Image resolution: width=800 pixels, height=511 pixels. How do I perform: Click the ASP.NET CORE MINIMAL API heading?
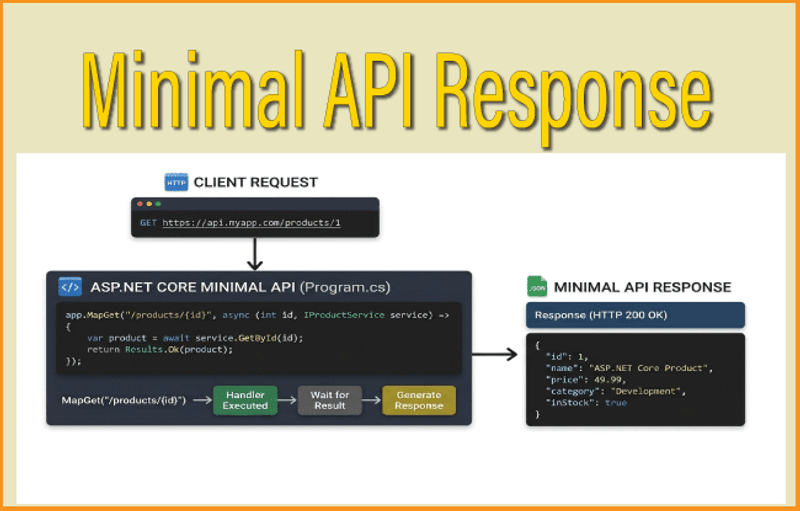(240, 287)
